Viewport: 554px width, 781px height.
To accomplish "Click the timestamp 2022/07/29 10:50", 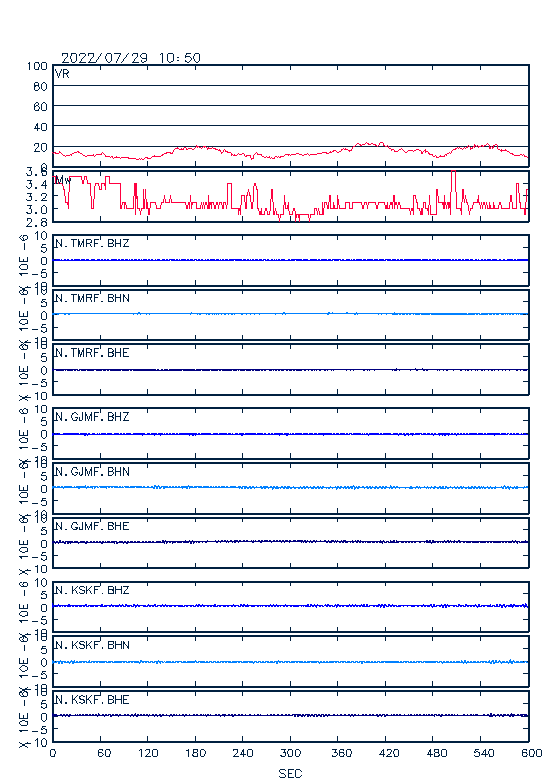I will click(131, 58).
